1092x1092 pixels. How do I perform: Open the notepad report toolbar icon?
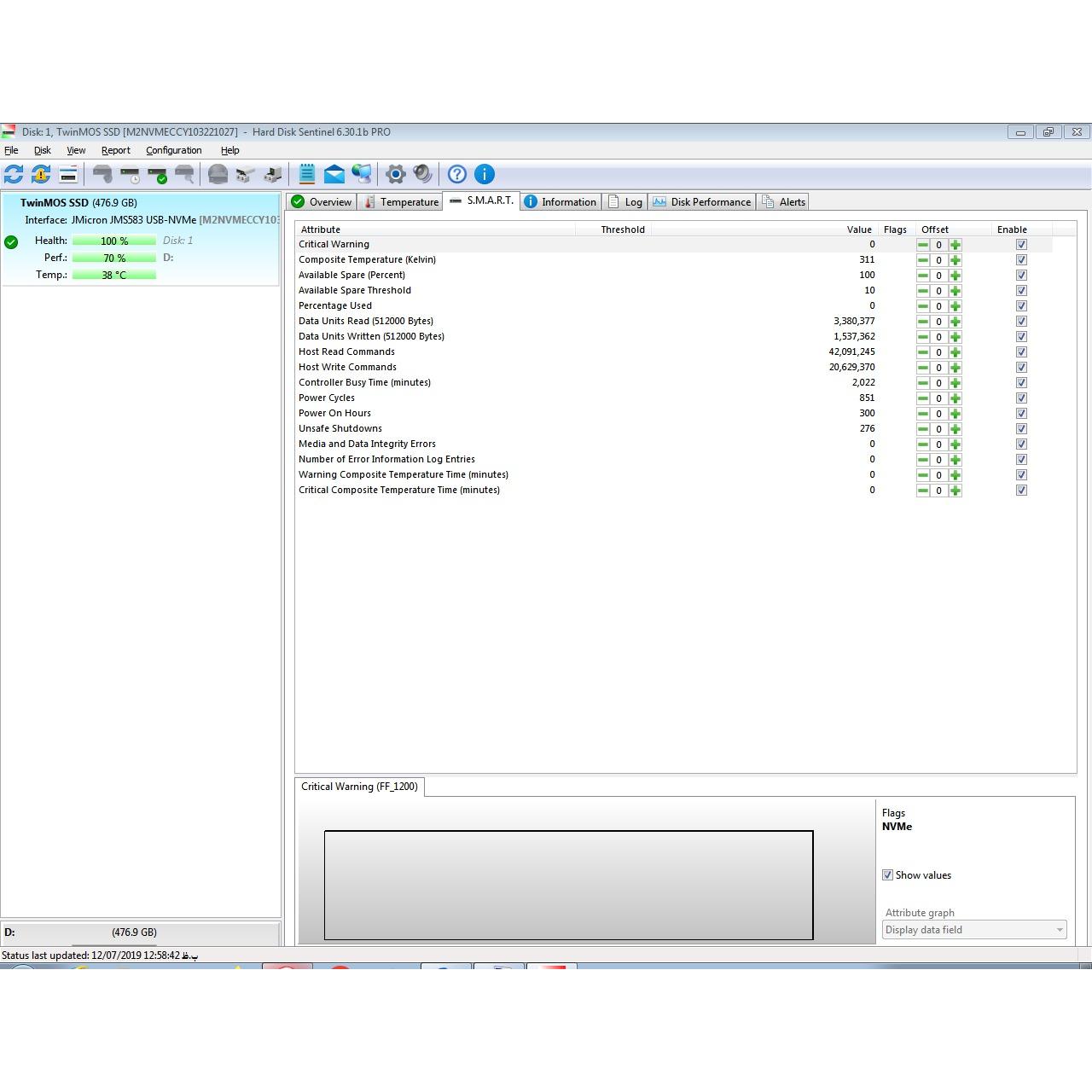(307, 175)
